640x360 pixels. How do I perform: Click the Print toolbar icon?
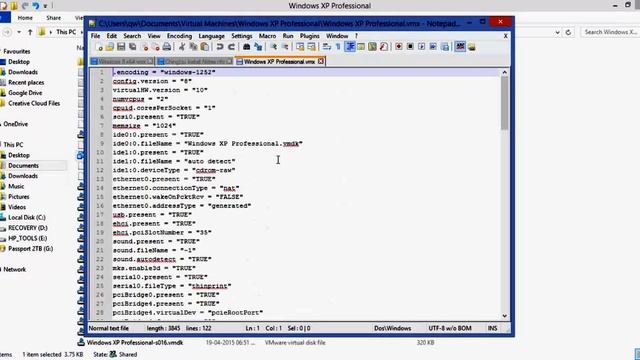(167, 47)
